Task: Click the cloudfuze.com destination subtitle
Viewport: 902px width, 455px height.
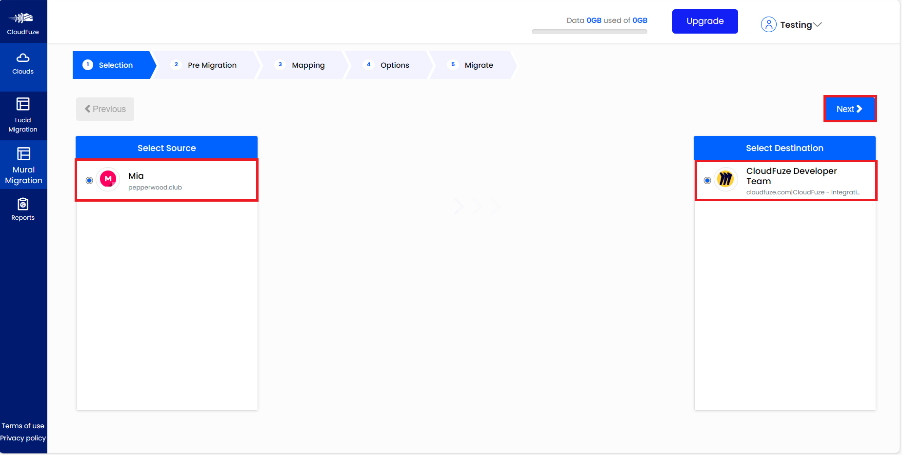Action: tap(803, 192)
